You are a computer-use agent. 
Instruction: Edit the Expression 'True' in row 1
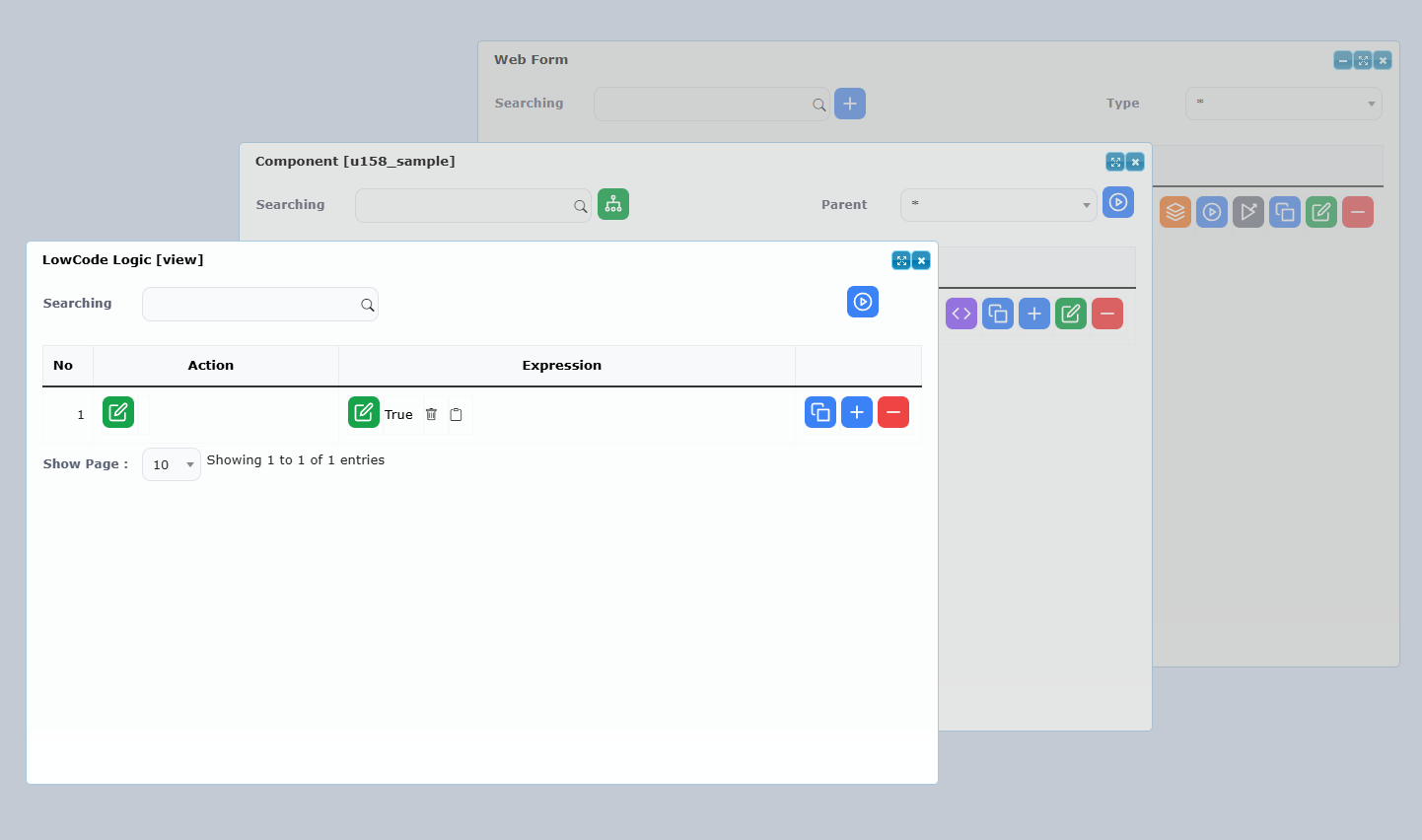pos(364,412)
